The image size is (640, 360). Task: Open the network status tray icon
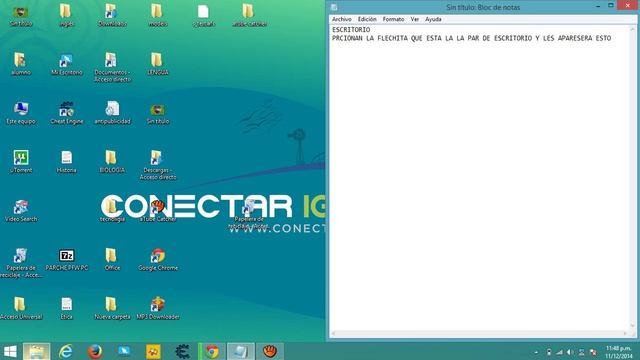click(559, 352)
